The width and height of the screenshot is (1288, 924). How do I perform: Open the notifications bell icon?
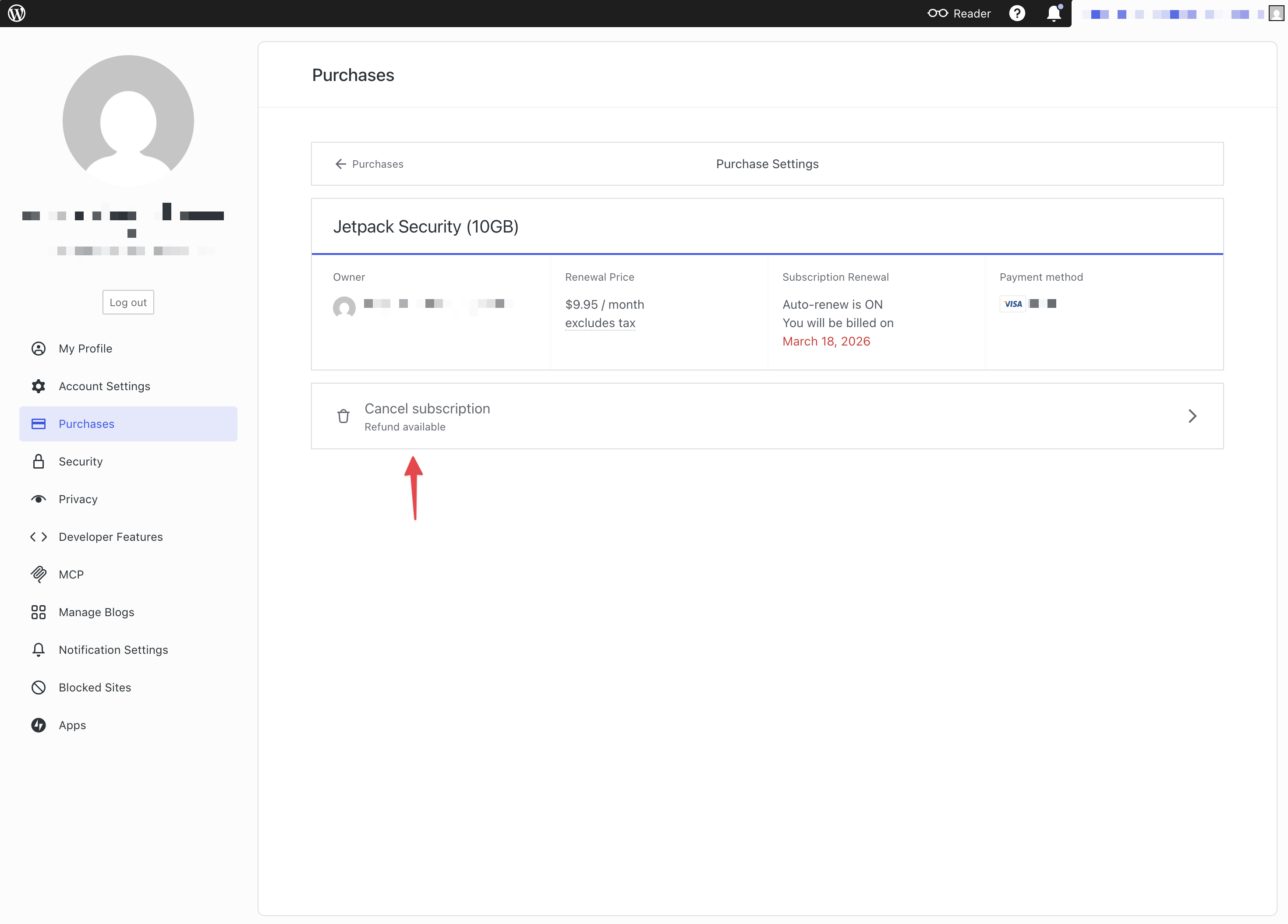tap(1054, 13)
